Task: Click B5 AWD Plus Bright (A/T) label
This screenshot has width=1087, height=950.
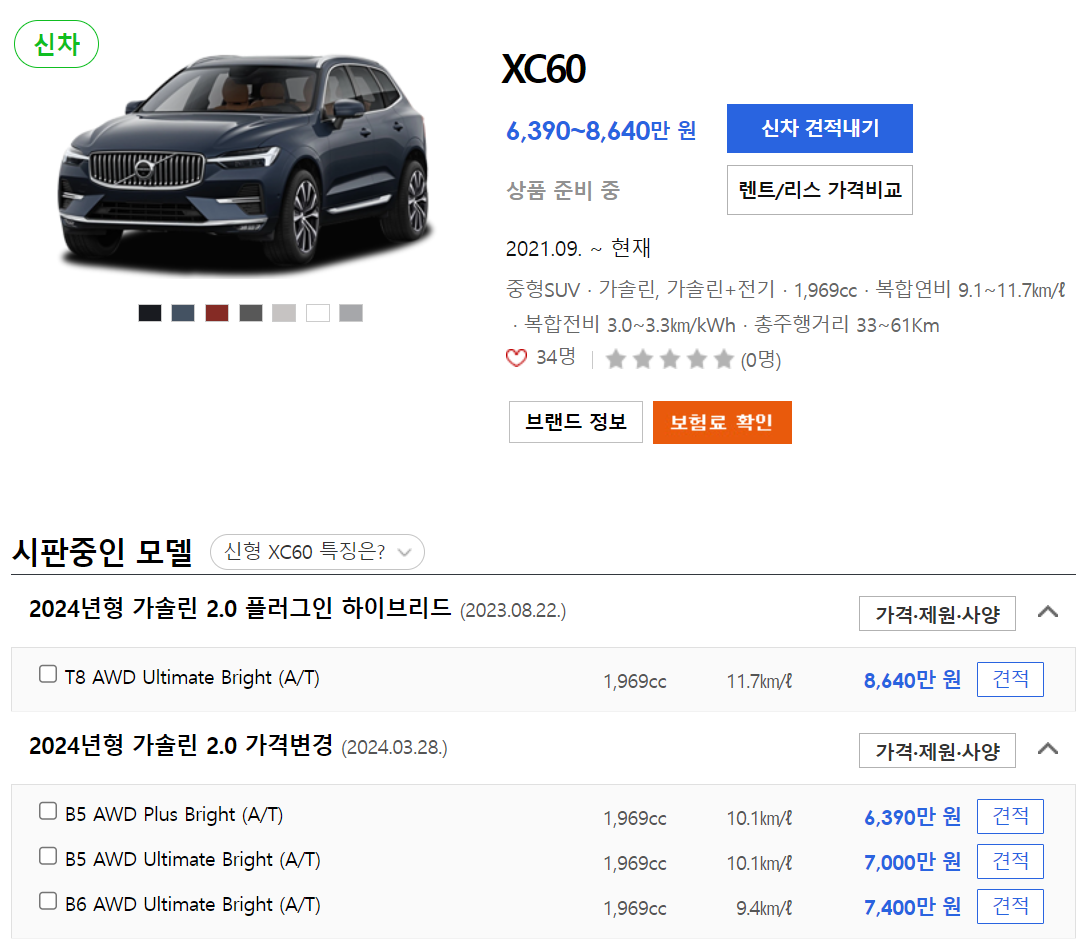Action: [x=174, y=815]
